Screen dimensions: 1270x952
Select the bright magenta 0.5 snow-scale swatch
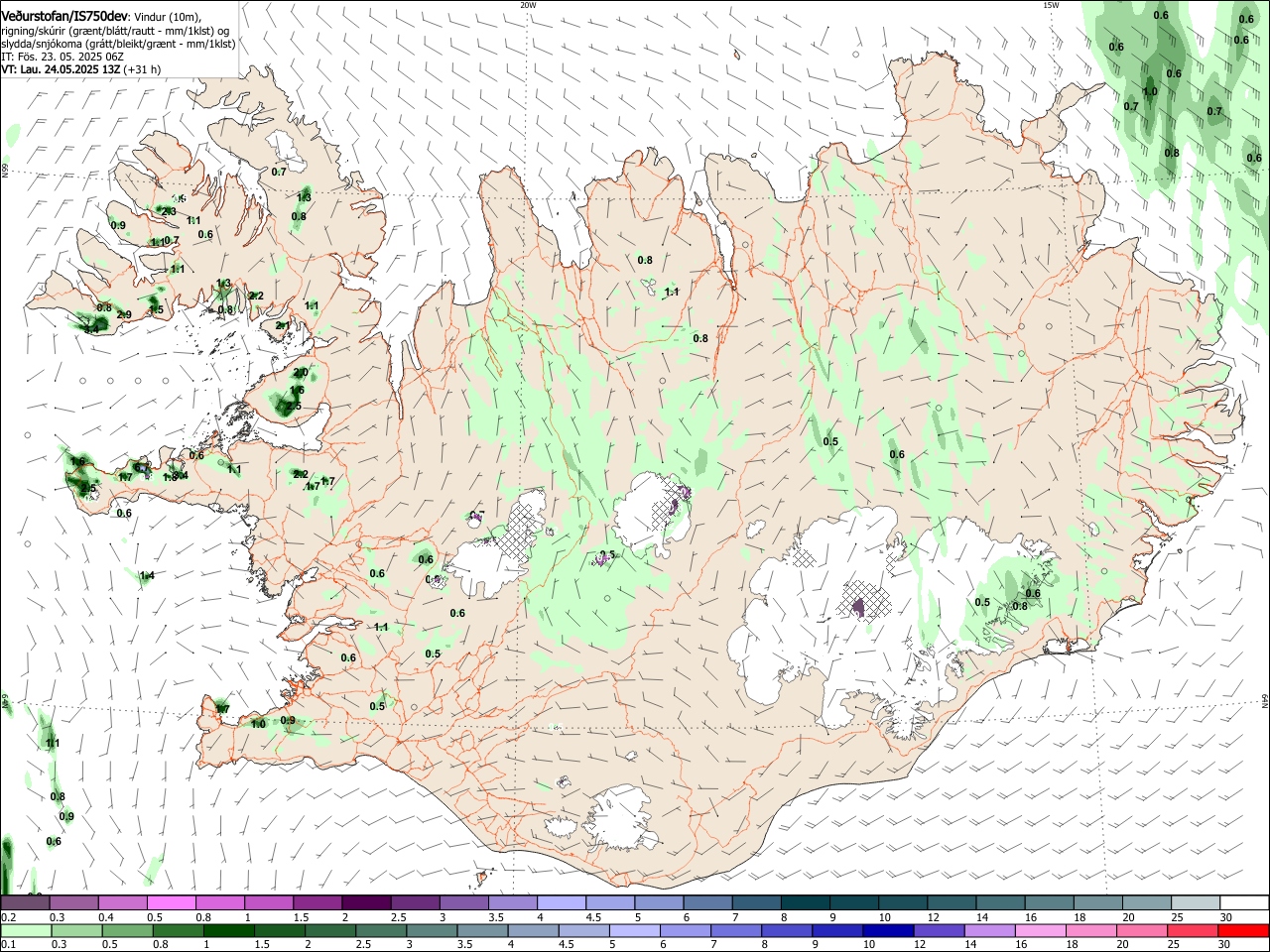click(172, 902)
